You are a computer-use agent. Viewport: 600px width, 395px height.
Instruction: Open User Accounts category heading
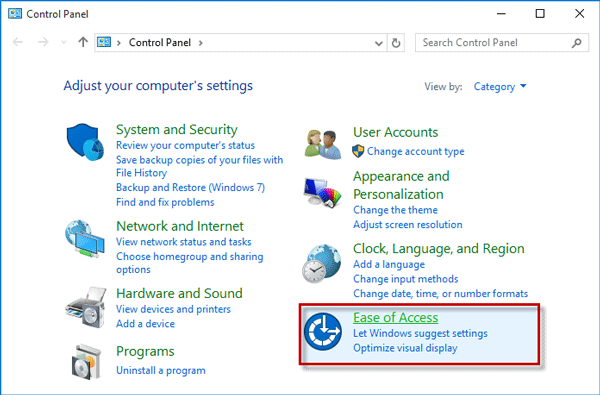click(395, 132)
